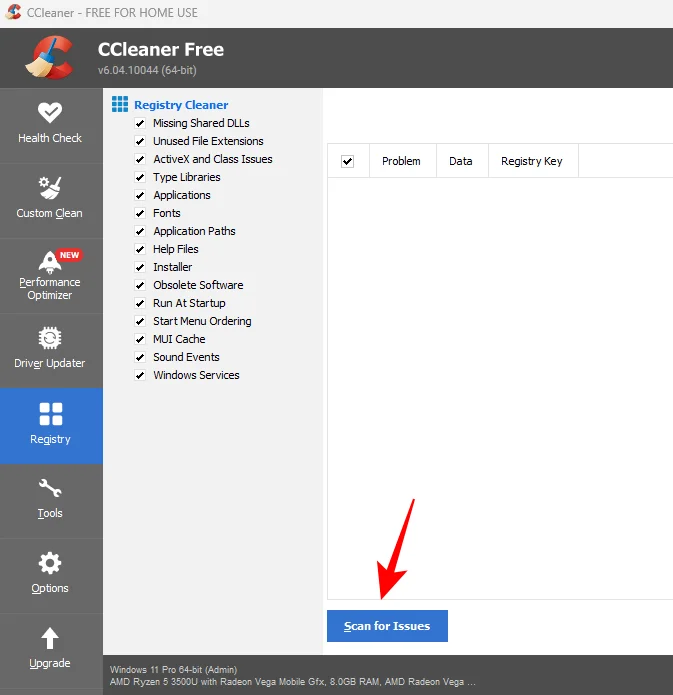Open the Tools wrench icon
The width and height of the screenshot is (673, 695).
[50, 489]
